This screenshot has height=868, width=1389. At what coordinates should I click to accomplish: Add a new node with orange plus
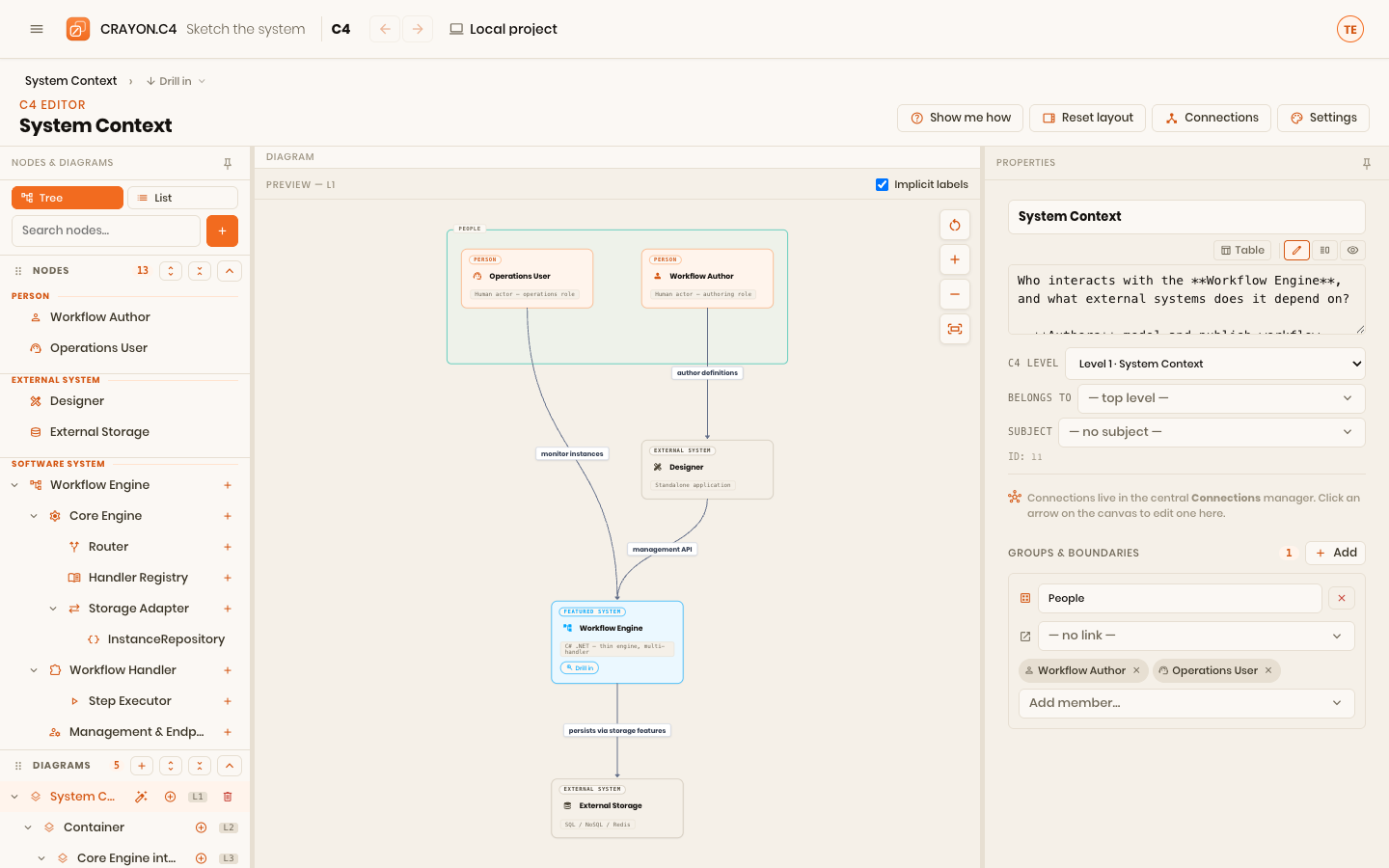(x=222, y=231)
